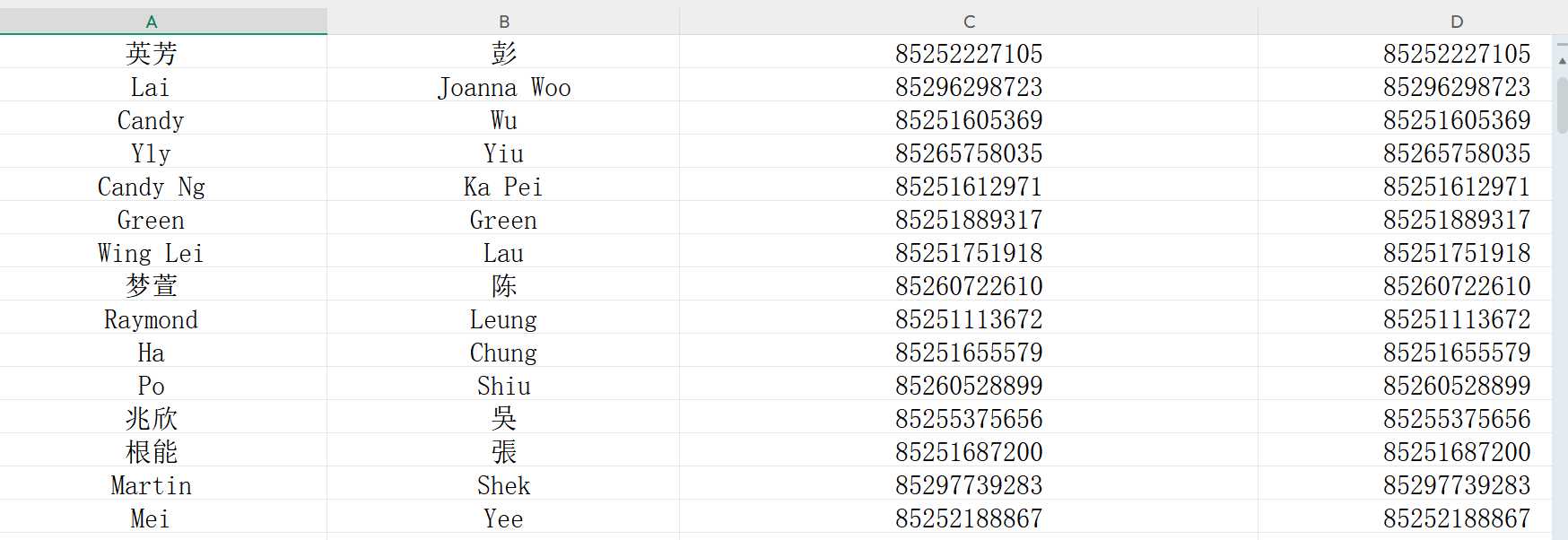This screenshot has width=1568, height=540.
Task: Select column B header
Action: (503, 22)
